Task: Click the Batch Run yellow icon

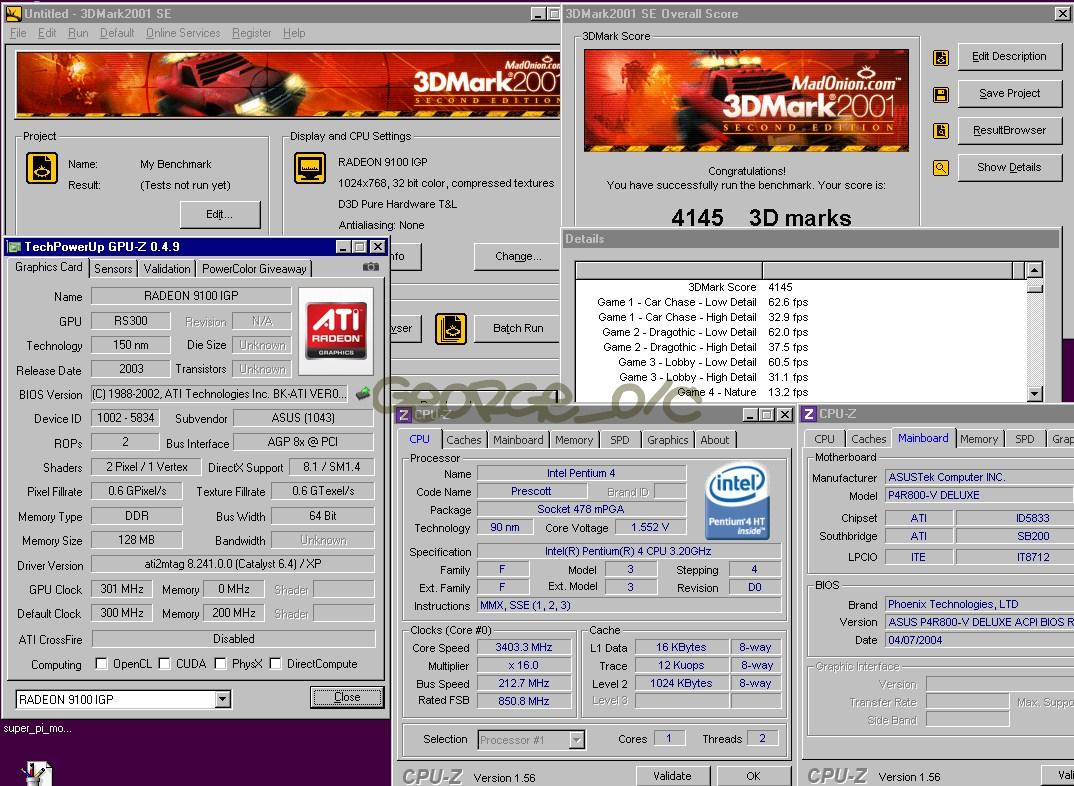Action: pyautogui.click(x=451, y=329)
